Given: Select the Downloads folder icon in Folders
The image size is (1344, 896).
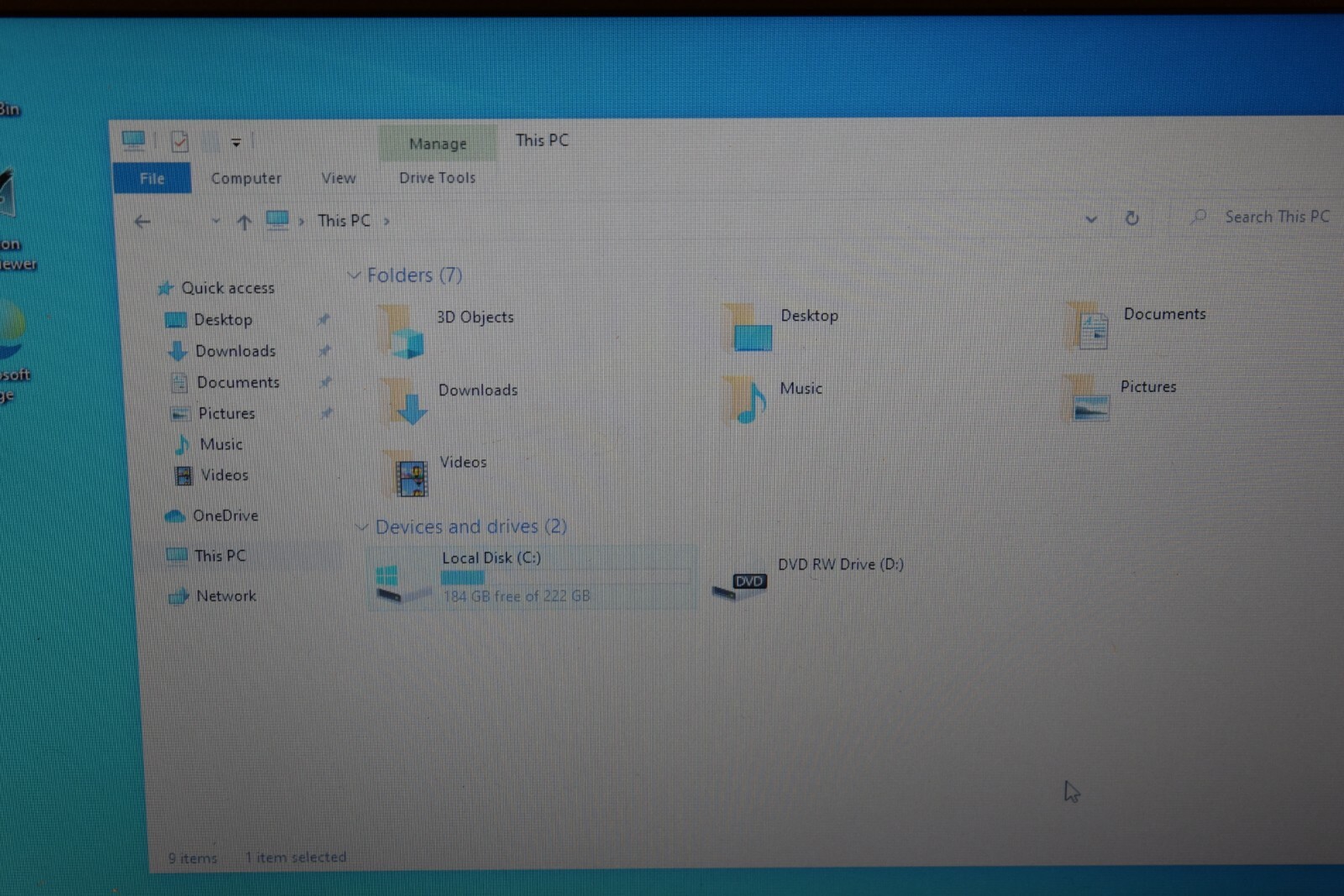Looking at the screenshot, I should click(x=404, y=401).
